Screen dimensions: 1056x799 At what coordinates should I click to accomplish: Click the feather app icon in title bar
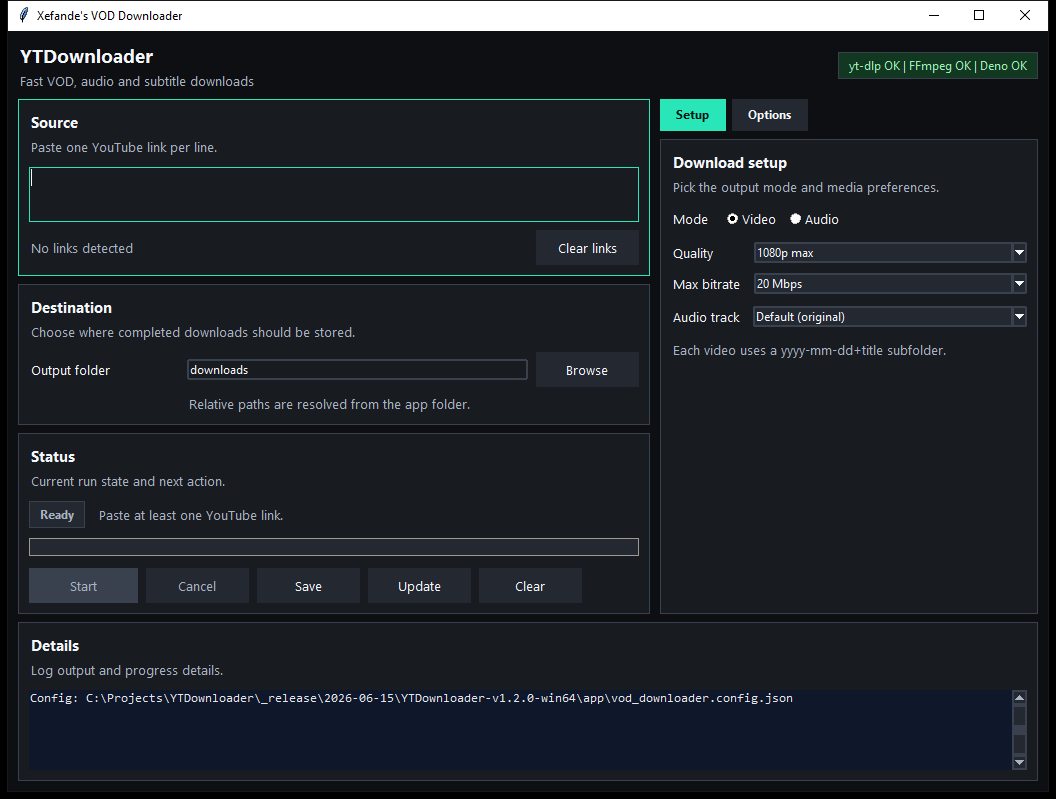point(24,15)
